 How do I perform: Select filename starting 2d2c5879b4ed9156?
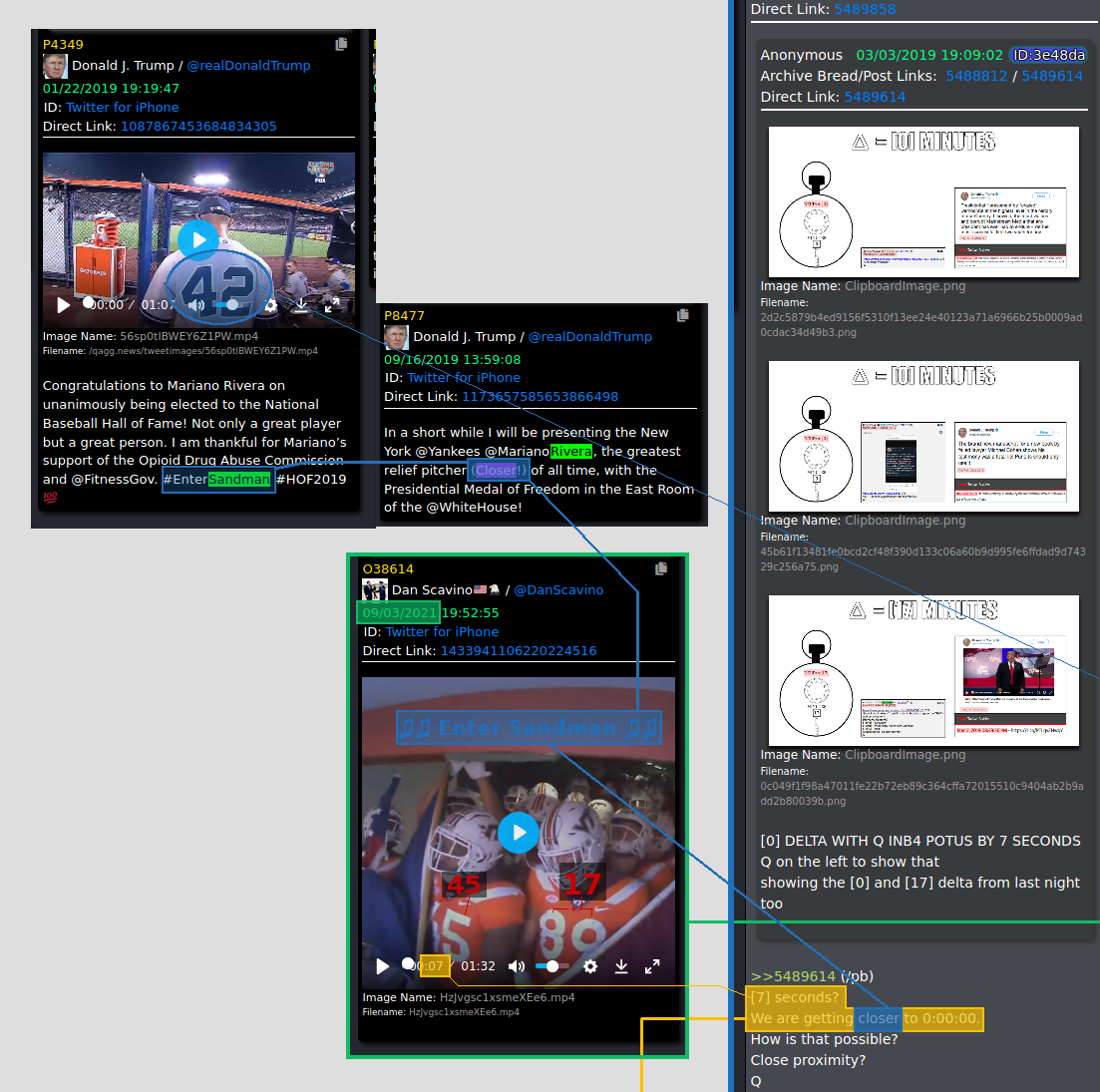[921, 325]
